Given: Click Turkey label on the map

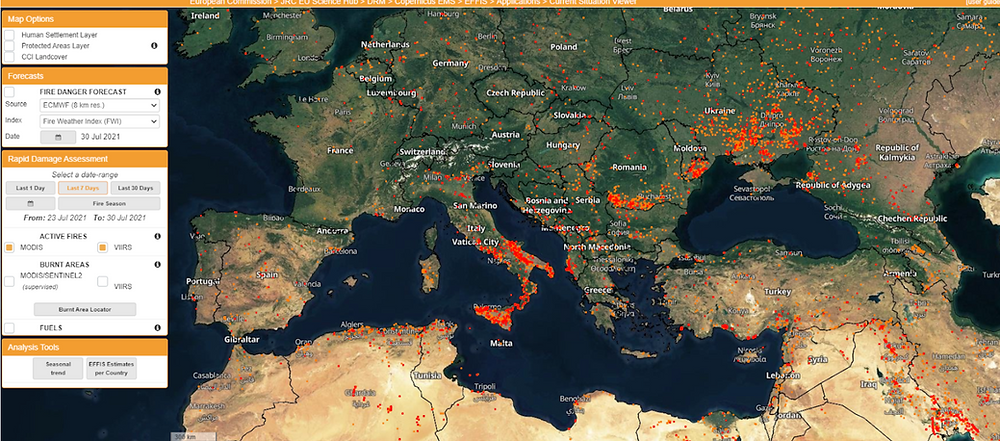Looking at the screenshot, I should [x=778, y=292].
